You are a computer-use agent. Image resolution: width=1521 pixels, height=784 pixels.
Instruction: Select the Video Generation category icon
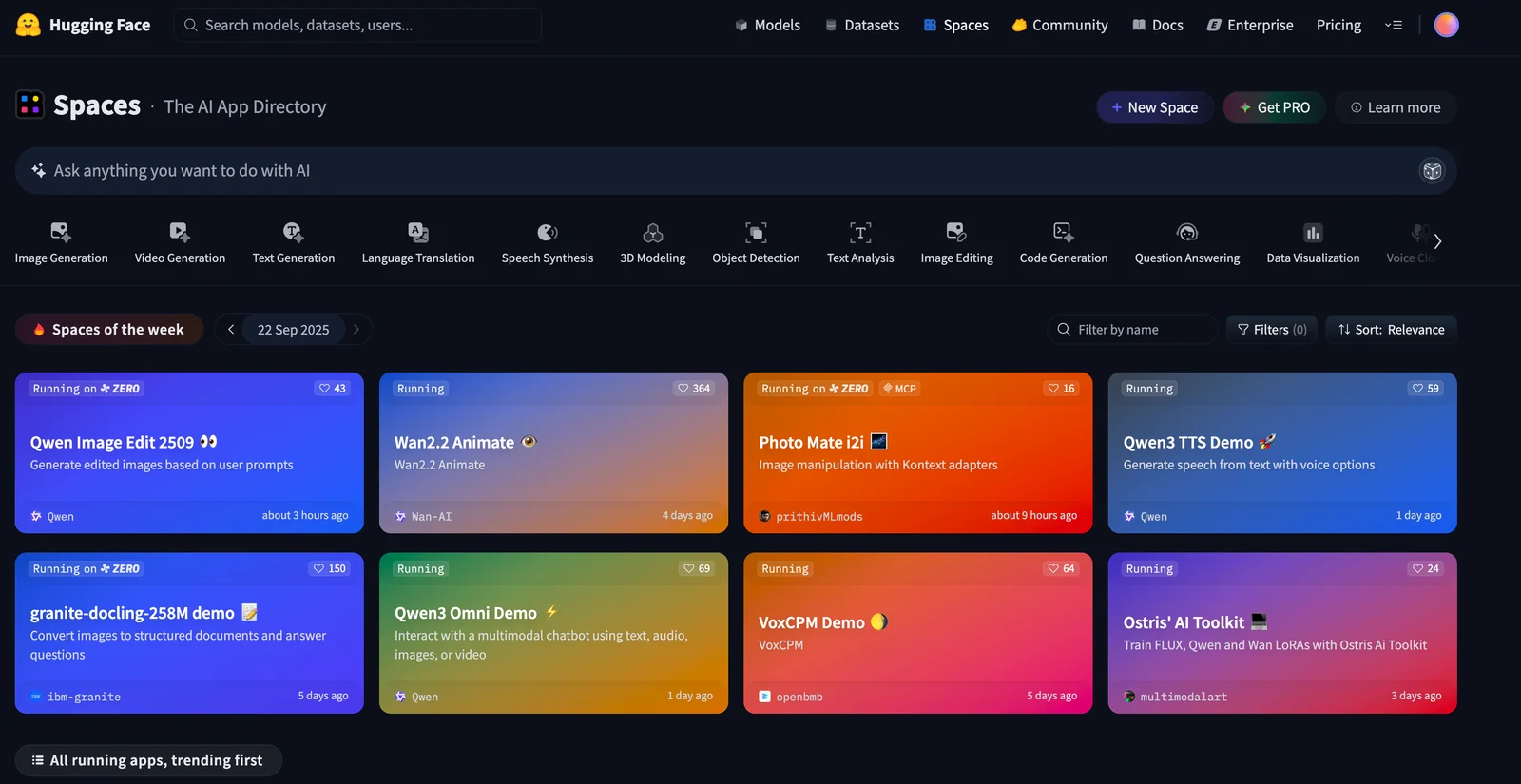tap(180, 233)
